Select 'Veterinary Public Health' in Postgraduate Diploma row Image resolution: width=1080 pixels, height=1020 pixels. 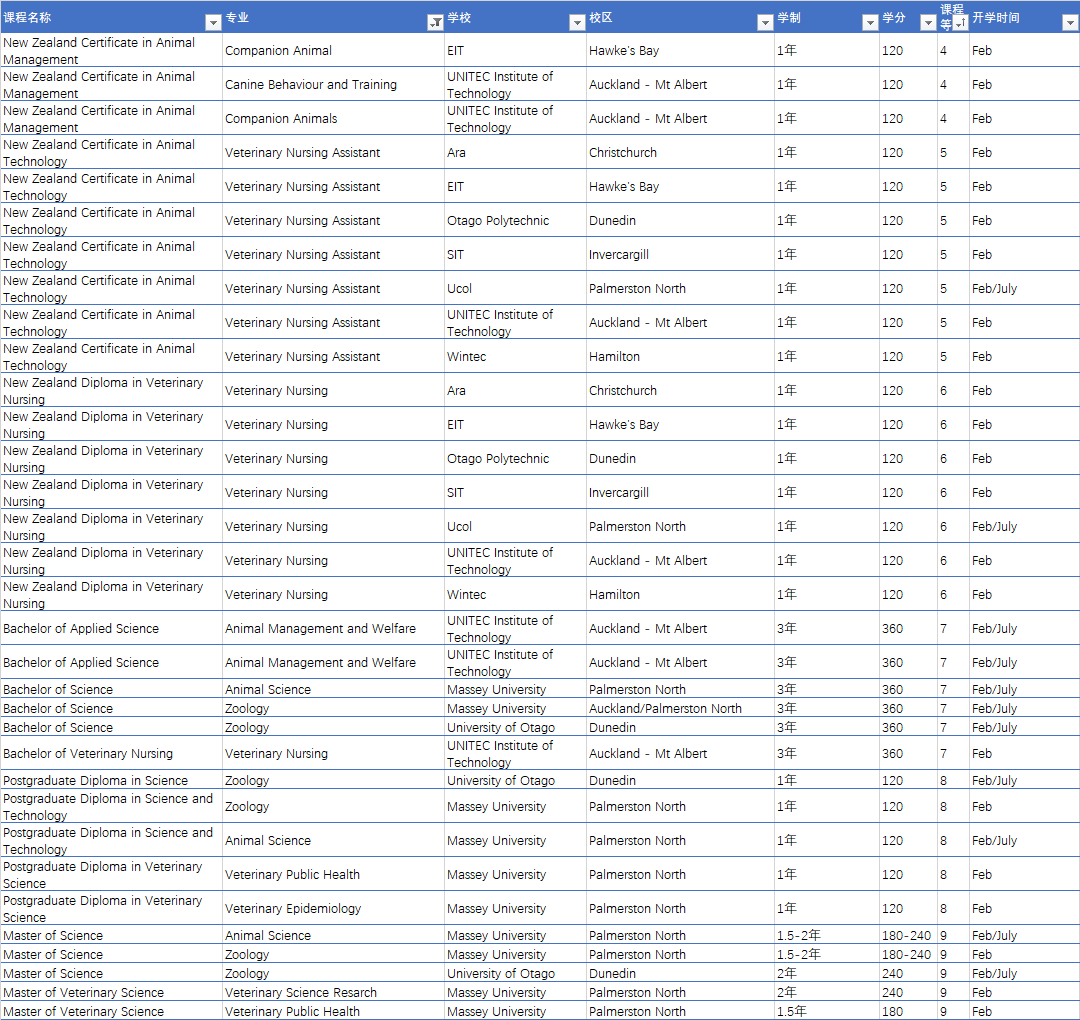[x=333, y=875]
